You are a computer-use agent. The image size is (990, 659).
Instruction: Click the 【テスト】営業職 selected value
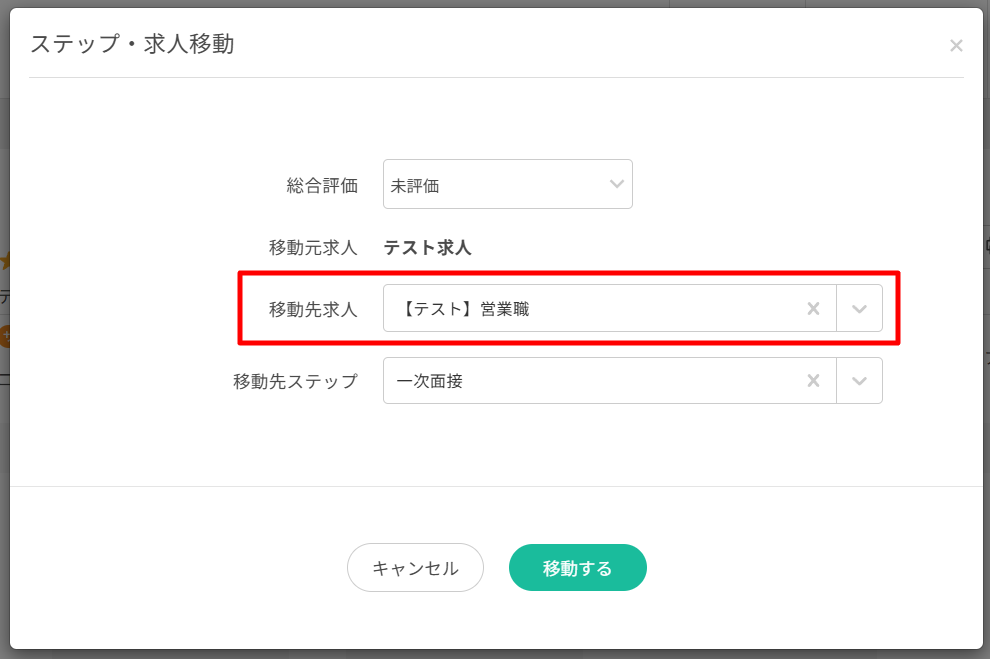pos(466,309)
